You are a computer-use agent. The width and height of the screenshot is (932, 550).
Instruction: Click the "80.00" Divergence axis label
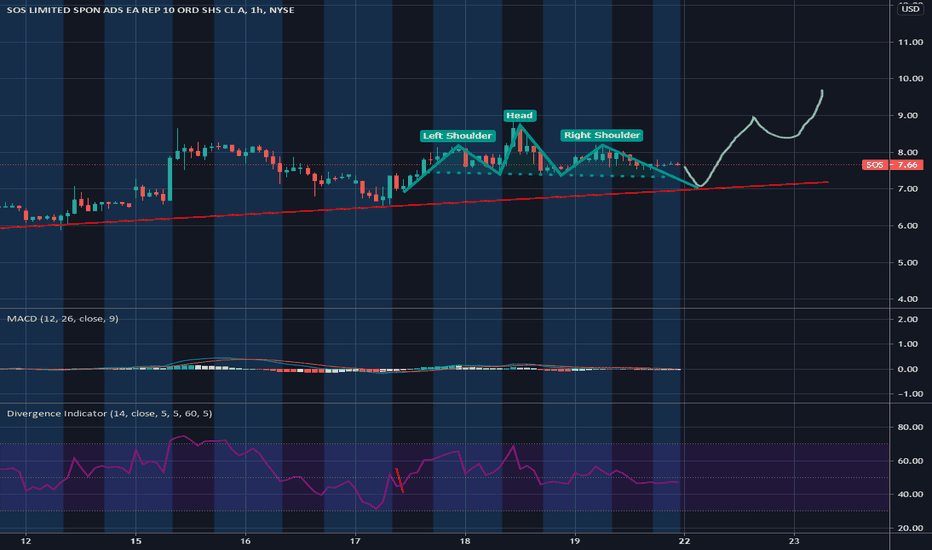(910, 427)
